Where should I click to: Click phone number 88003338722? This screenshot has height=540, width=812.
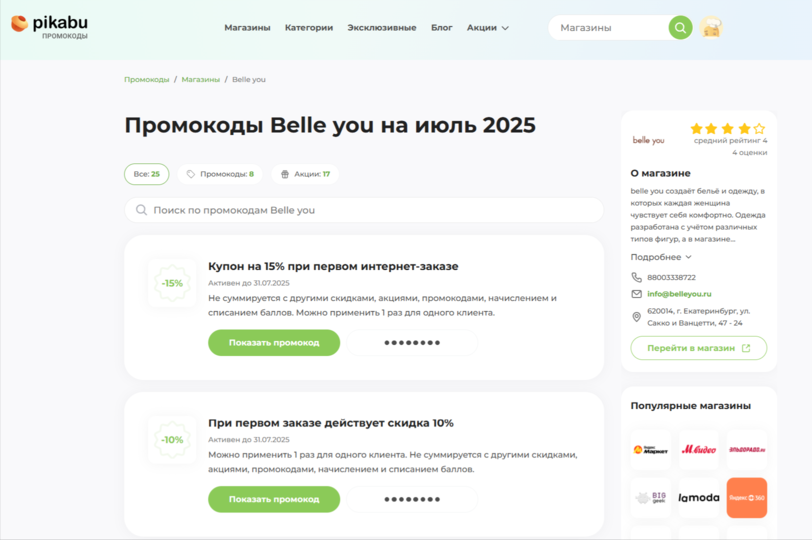[x=671, y=278]
